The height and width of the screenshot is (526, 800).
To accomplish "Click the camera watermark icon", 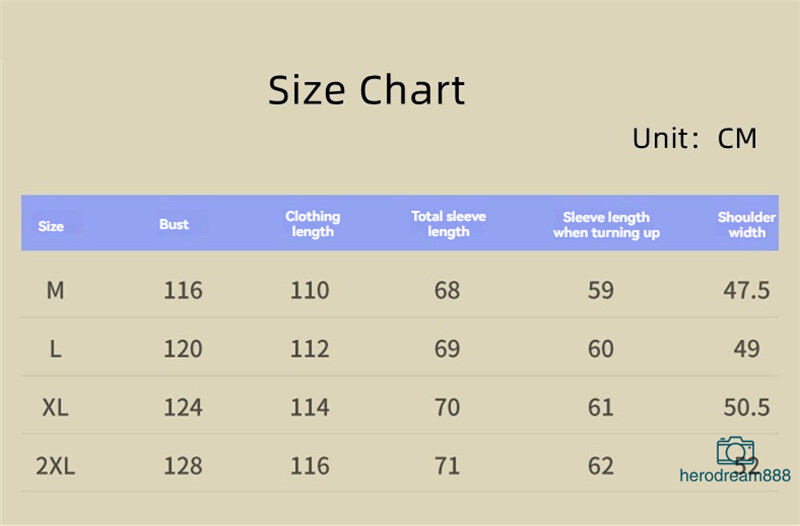I will pyautogui.click(x=735, y=450).
